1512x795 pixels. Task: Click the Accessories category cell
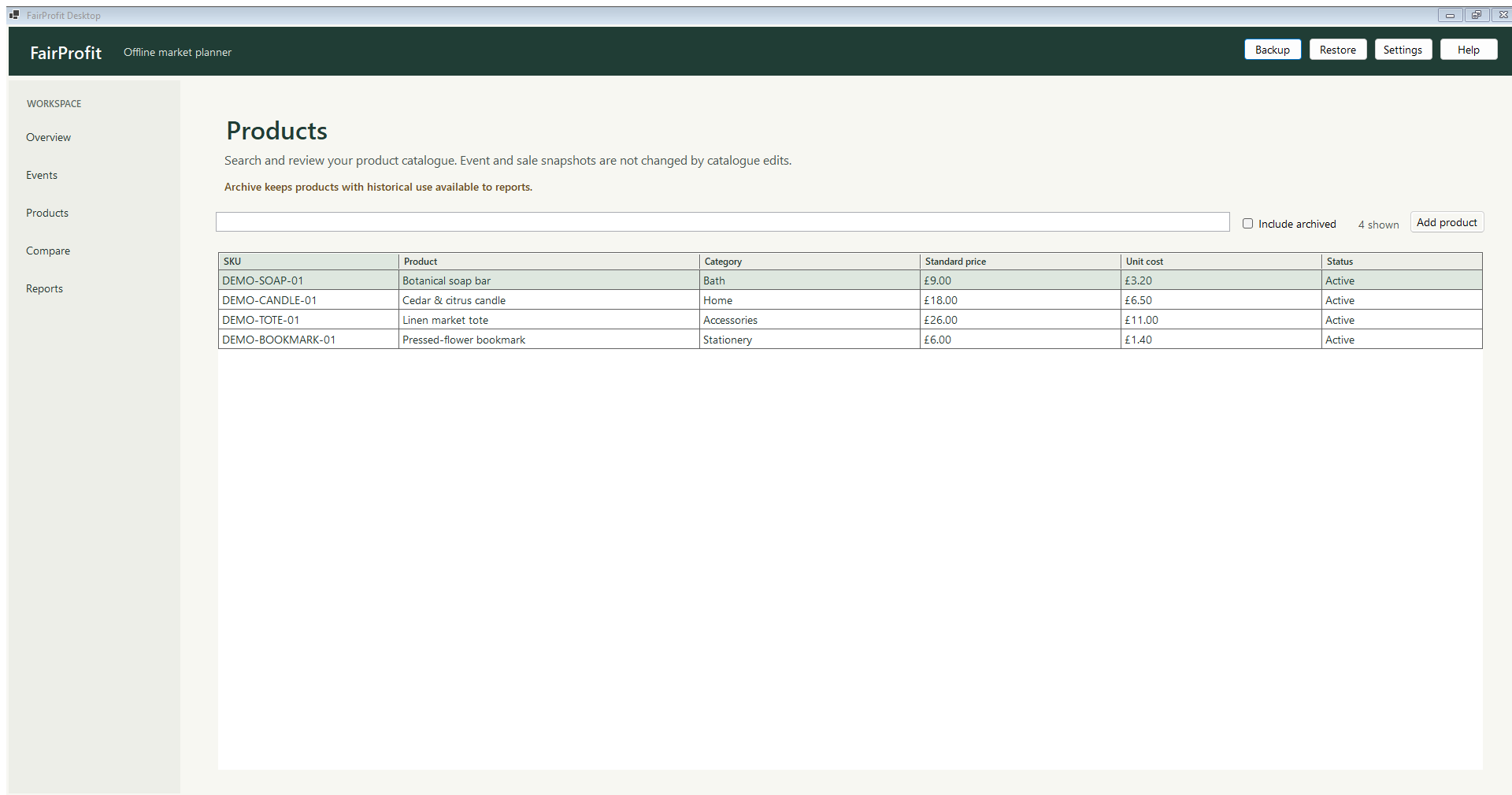pos(810,320)
